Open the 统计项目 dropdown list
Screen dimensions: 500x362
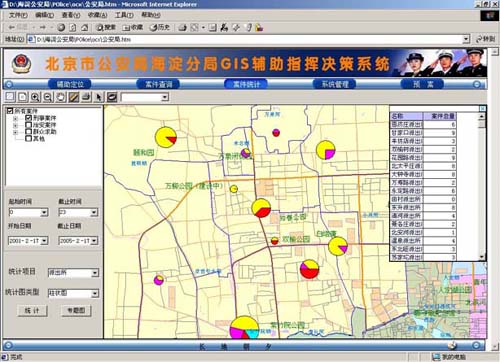point(95,273)
